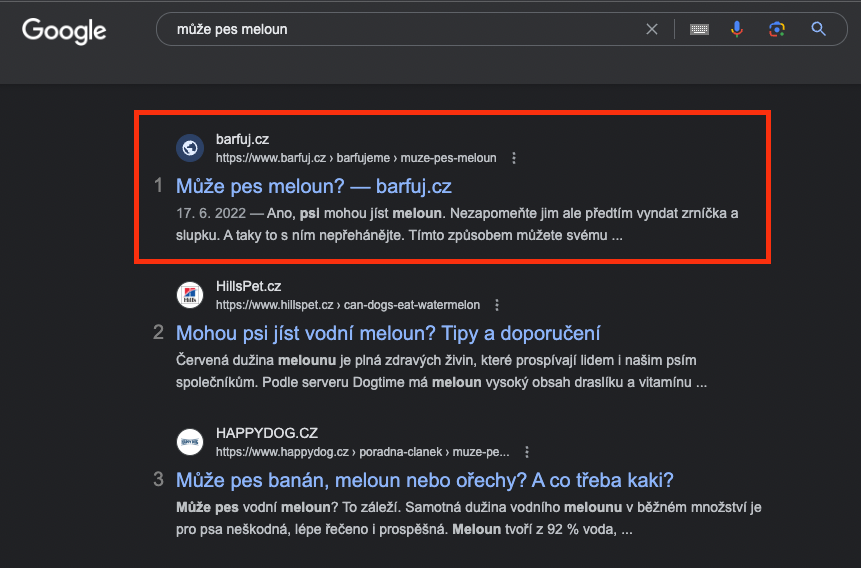The height and width of the screenshot is (568, 861).
Task: Start voice search with microphone icon
Action: [x=737, y=29]
